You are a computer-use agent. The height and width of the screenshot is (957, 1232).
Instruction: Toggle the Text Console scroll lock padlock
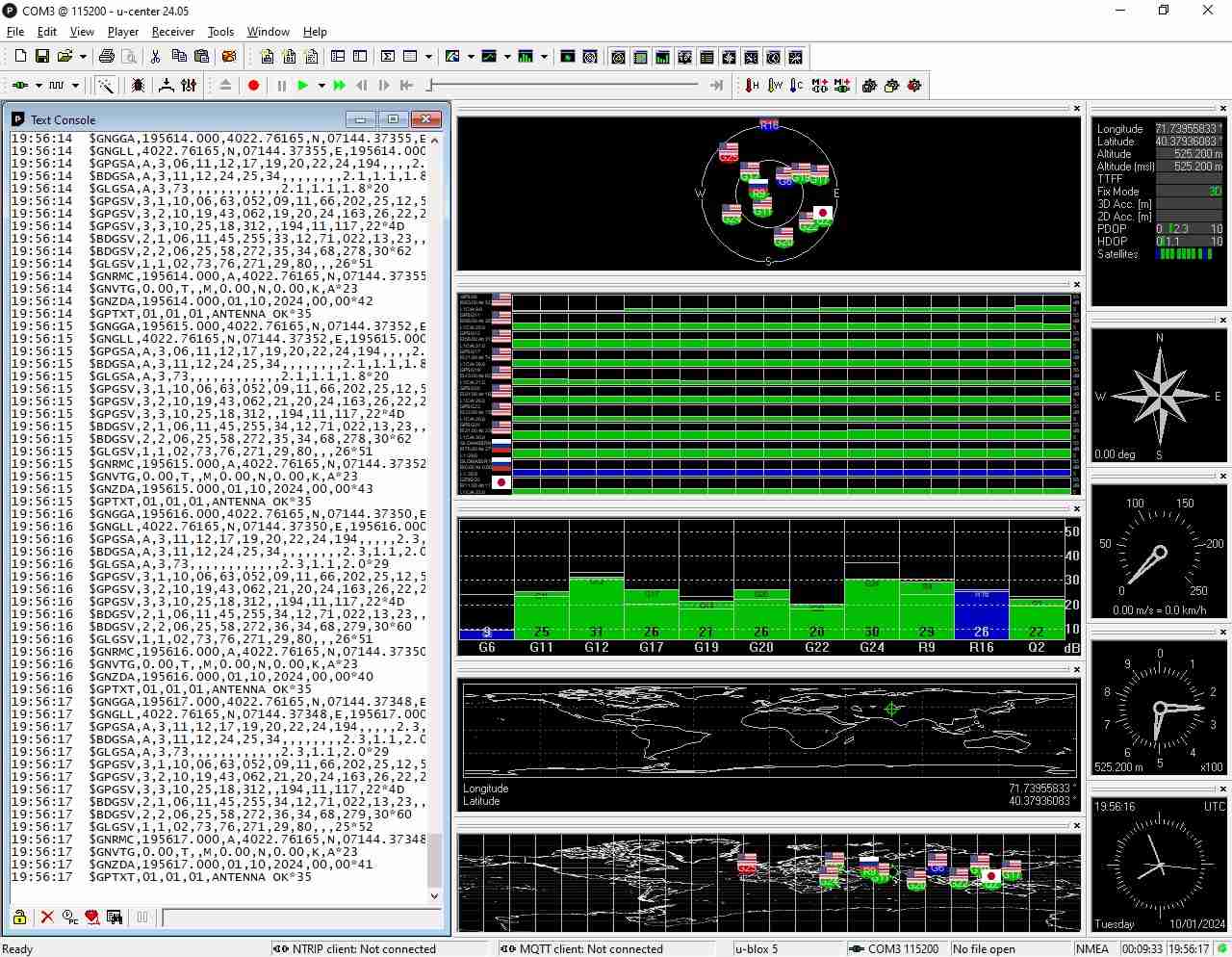19,918
